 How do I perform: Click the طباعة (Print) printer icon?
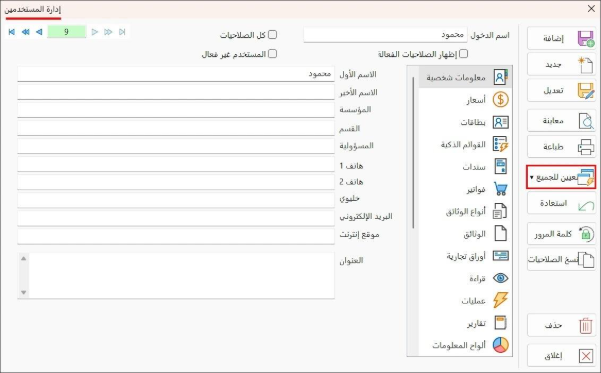click(586, 147)
